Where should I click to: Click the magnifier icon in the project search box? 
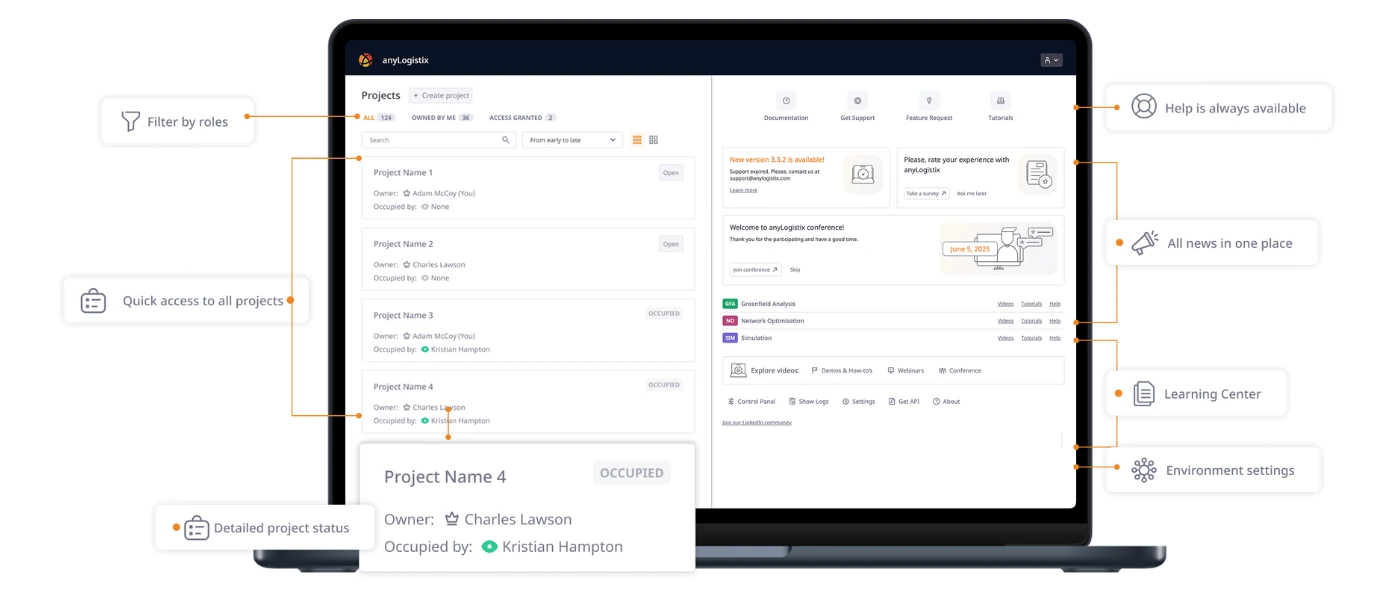tap(506, 140)
